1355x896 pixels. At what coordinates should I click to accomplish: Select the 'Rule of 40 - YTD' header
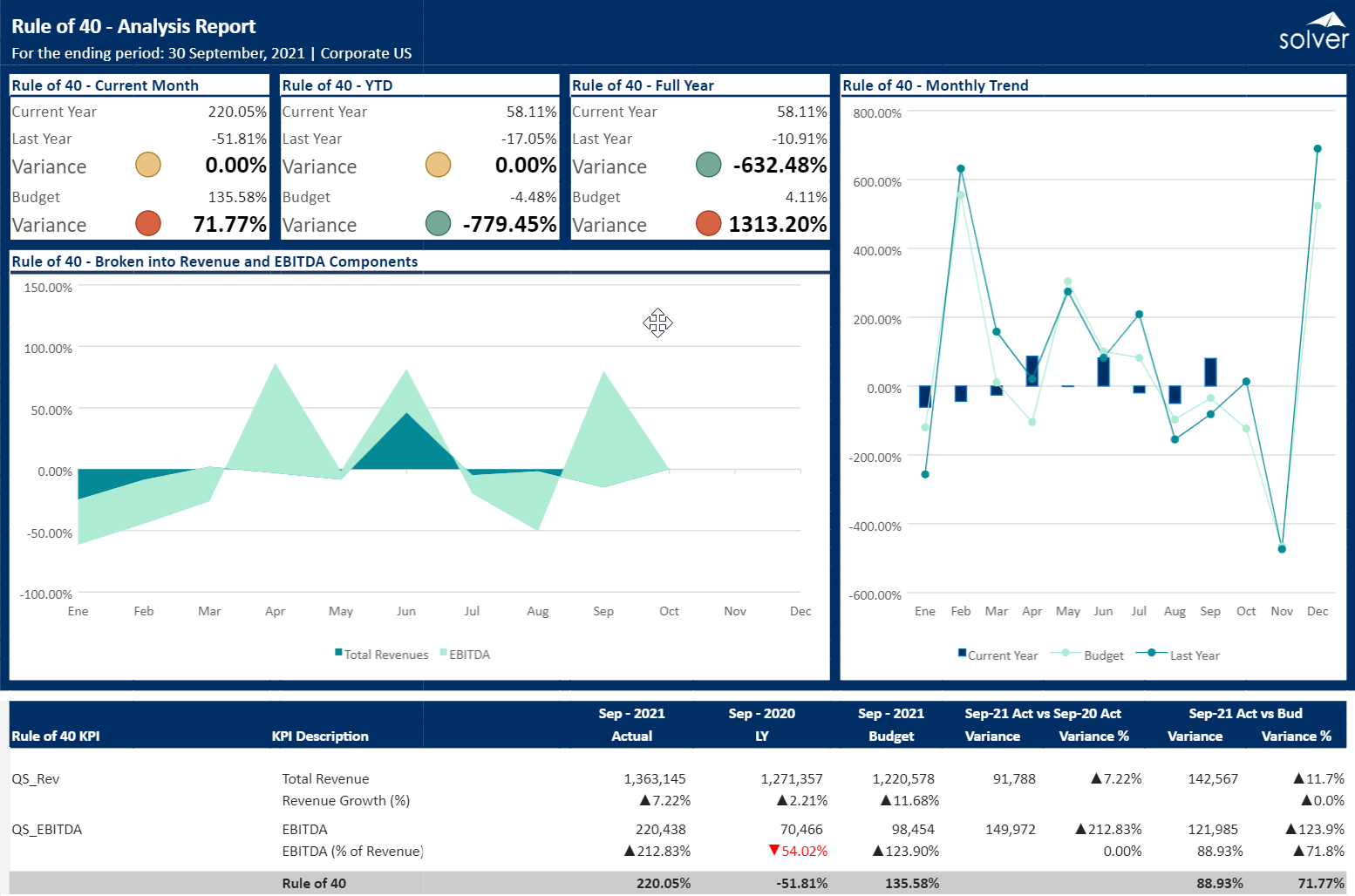[x=337, y=85]
